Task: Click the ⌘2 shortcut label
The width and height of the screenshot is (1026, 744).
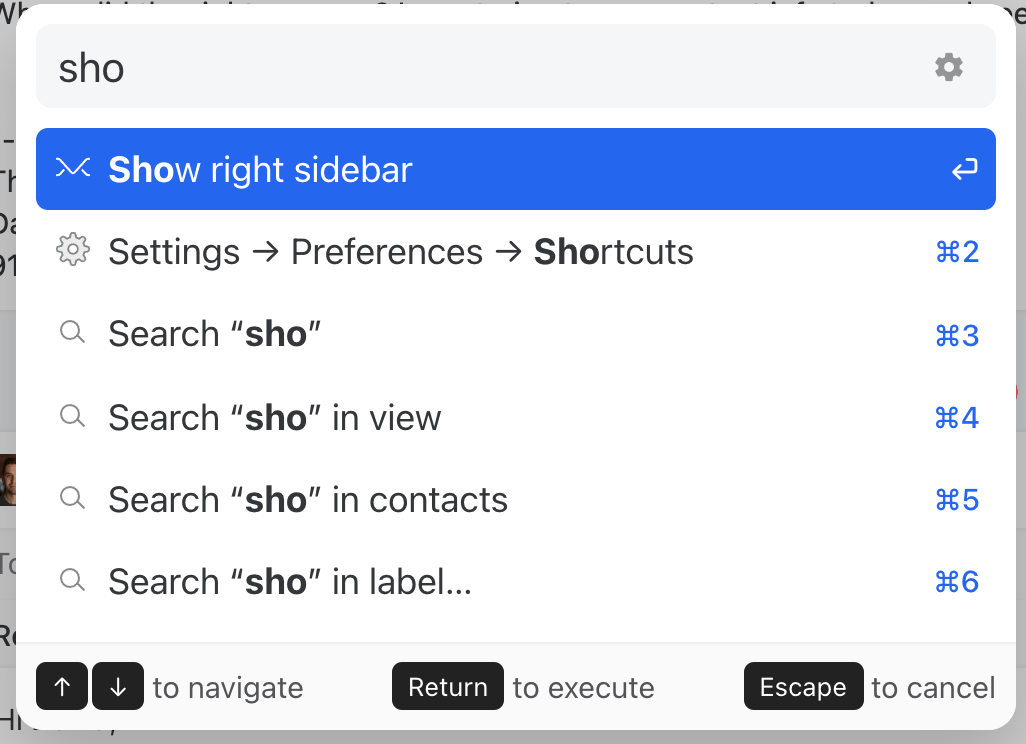Action: (956, 252)
